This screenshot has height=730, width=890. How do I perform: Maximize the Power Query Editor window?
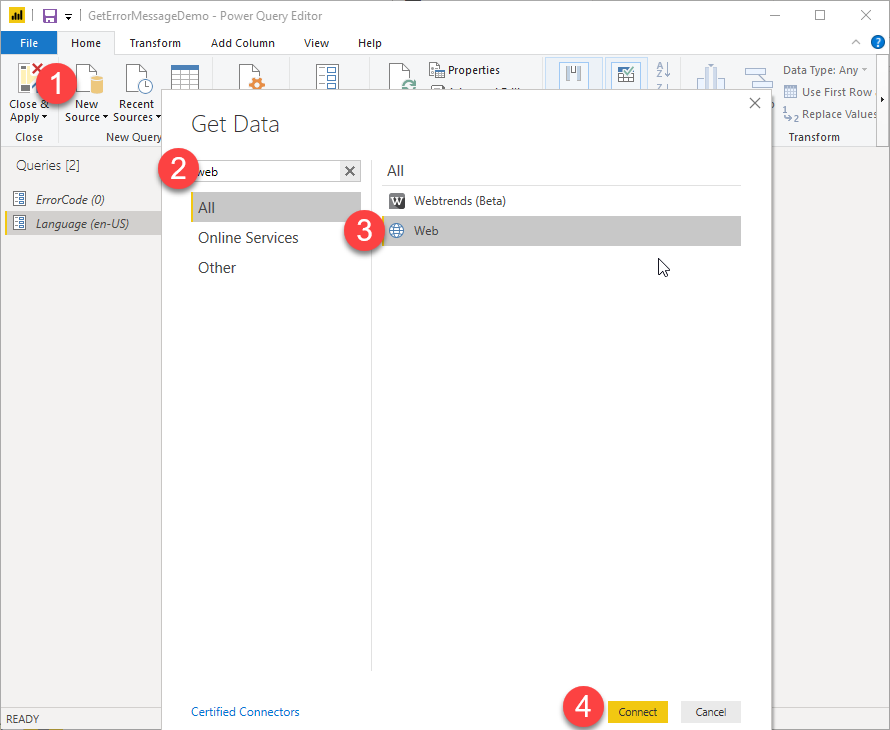[x=820, y=15]
